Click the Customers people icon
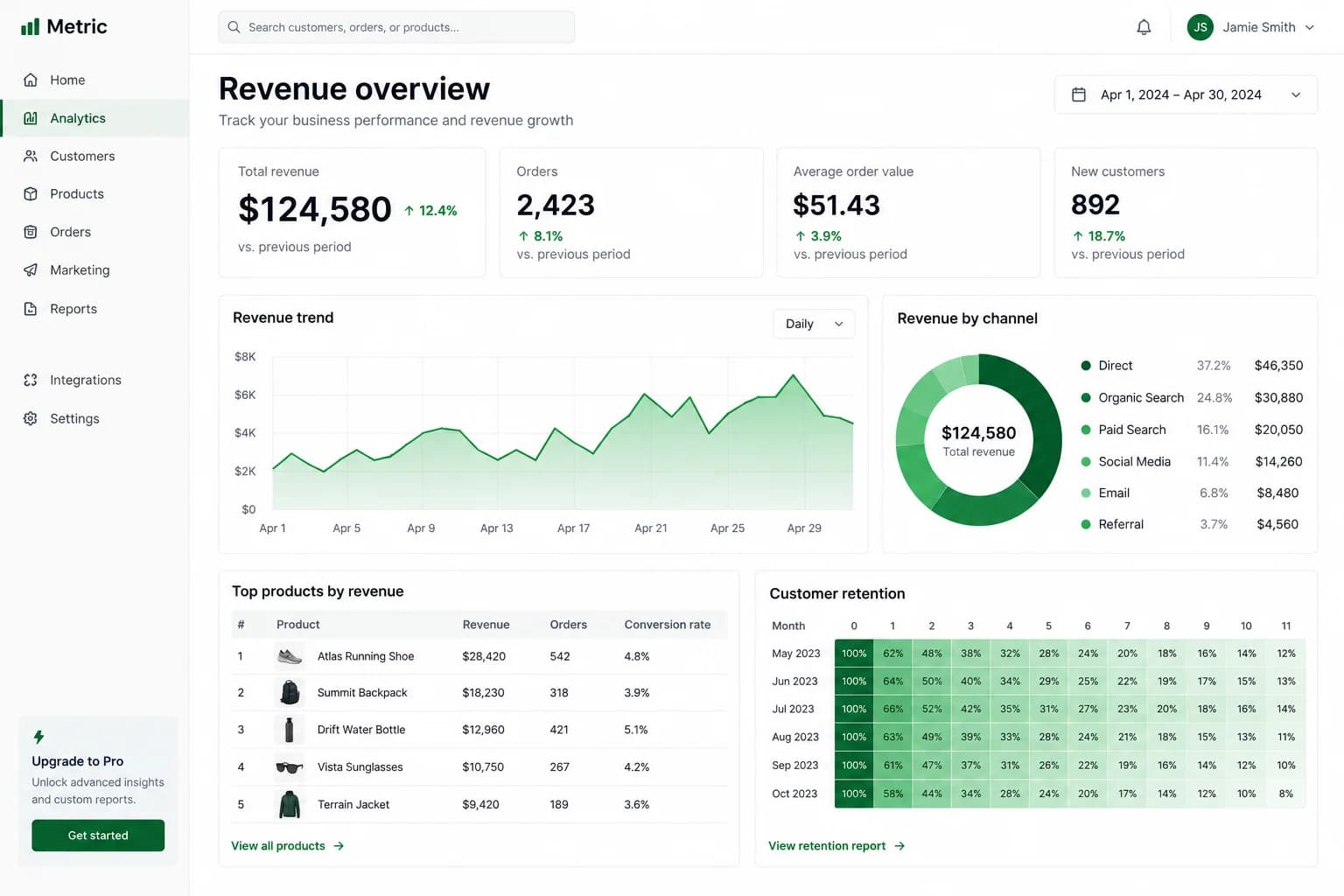1344x896 pixels. tap(31, 156)
